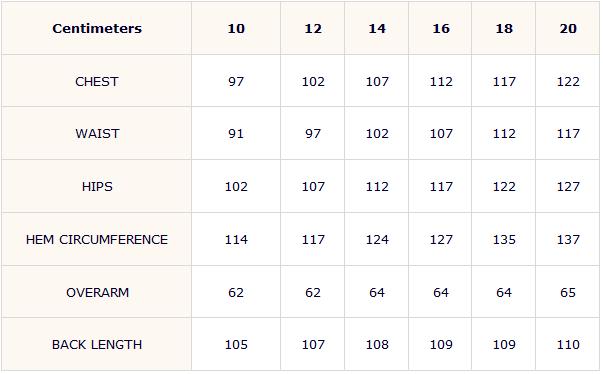The width and height of the screenshot is (603, 374).
Task: Click the Centimeters header cell
Action: pyautogui.click(x=97, y=28)
